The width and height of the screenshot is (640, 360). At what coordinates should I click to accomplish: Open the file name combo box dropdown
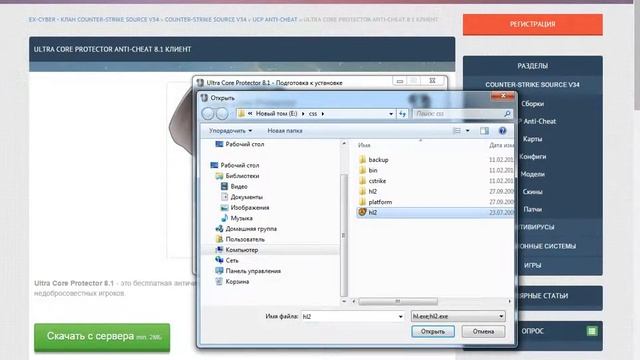click(x=400, y=316)
